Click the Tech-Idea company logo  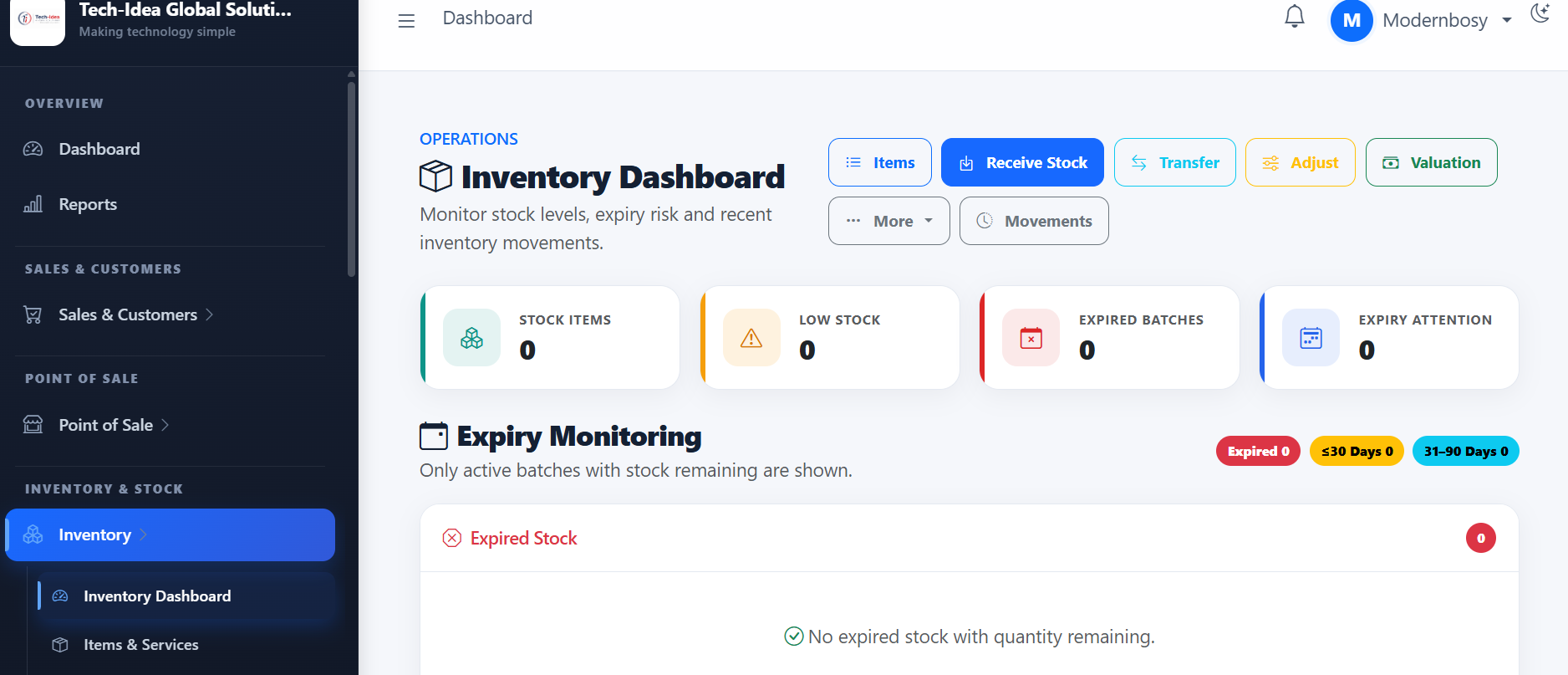(x=38, y=20)
